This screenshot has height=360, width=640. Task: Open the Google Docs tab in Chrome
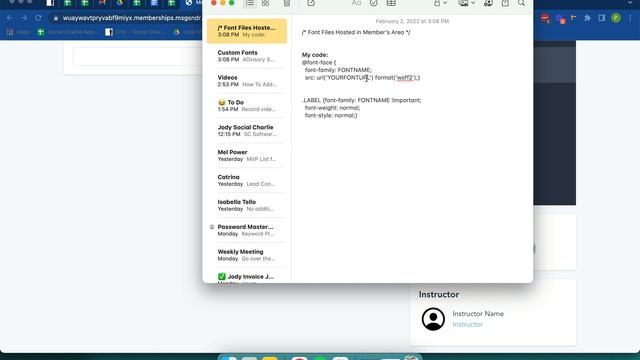click(x=154, y=3)
